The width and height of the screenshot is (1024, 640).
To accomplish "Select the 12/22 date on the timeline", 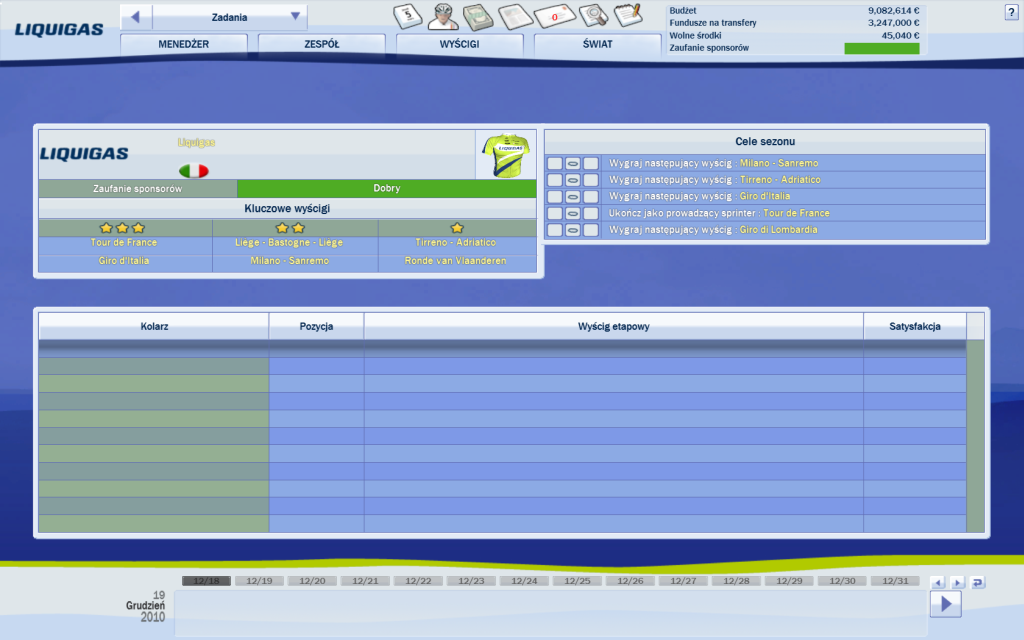I will click(x=418, y=581).
